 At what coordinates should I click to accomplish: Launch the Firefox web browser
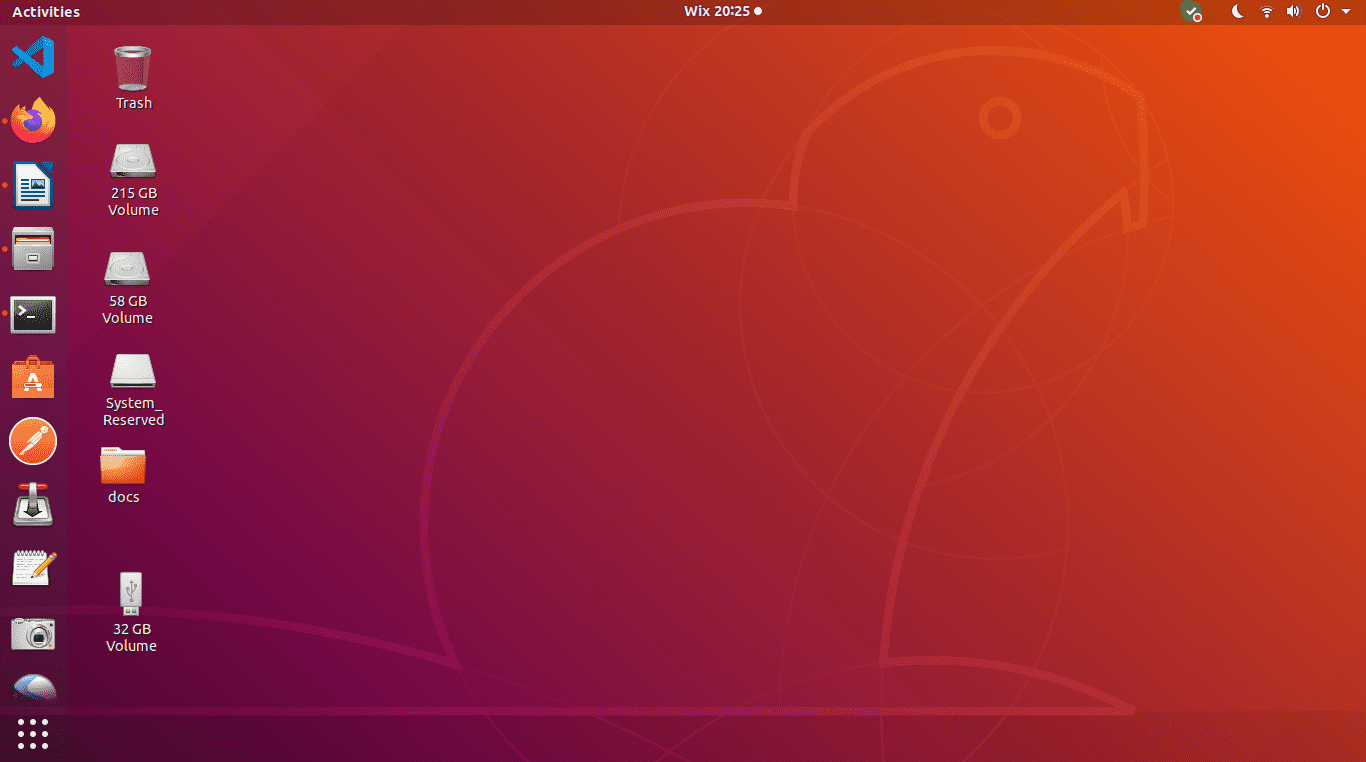coord(33,121)
